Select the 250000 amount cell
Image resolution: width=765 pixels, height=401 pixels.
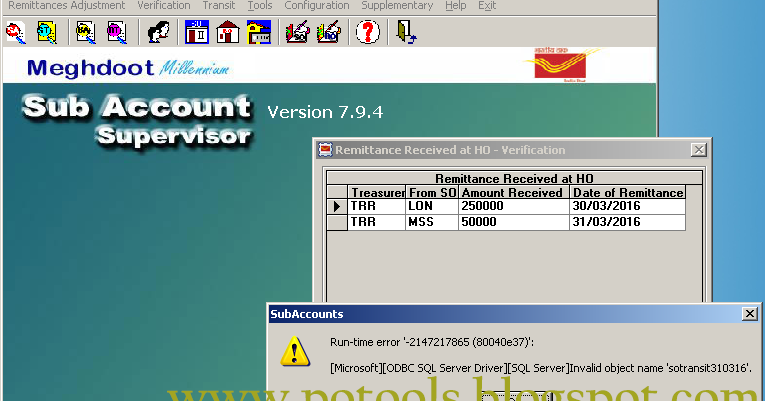click(514, 206)
